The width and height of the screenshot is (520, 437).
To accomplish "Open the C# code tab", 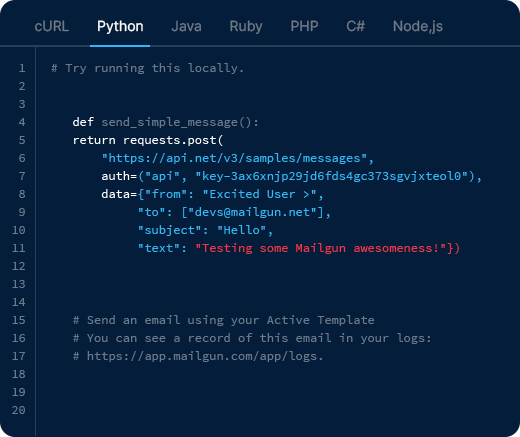I will point(355,26).
